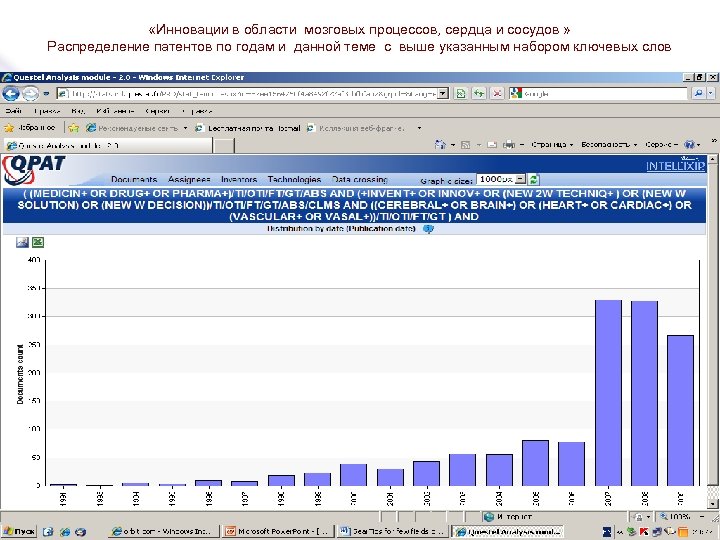Open the Сервис command bar dropdown

point(661,145)
